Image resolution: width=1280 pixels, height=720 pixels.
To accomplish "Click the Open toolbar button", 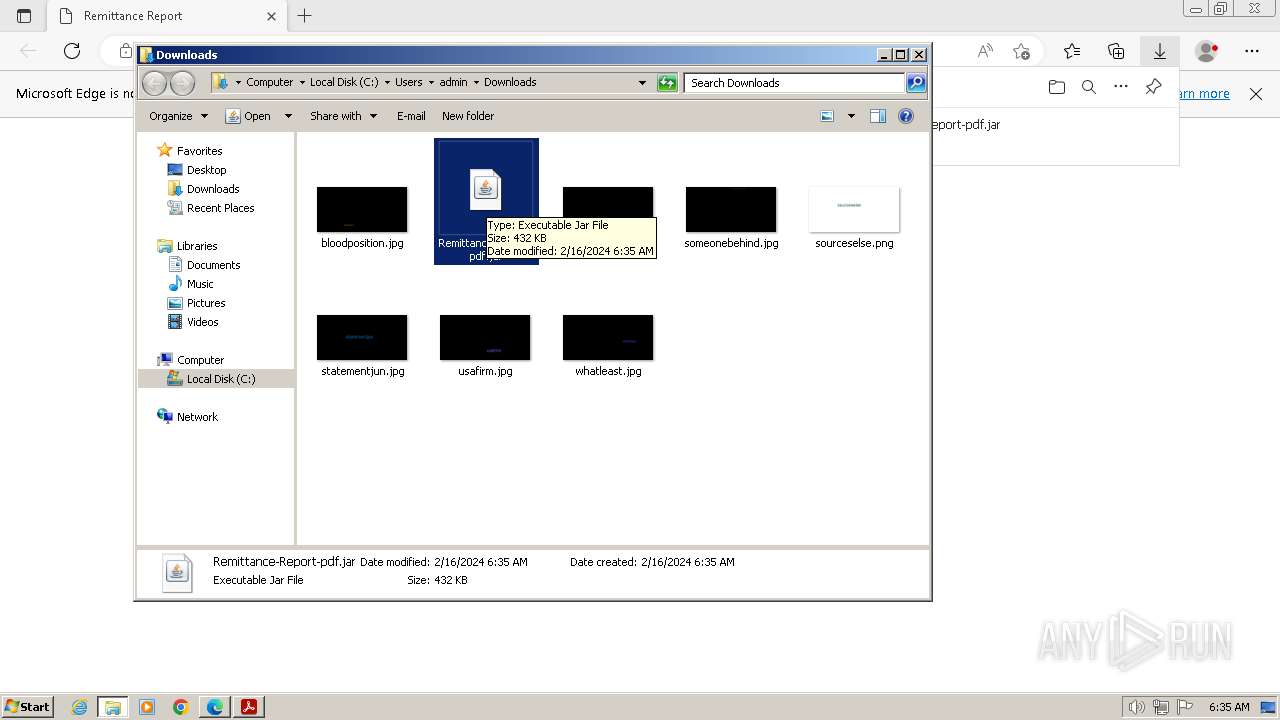I will (x=248, y=116).
